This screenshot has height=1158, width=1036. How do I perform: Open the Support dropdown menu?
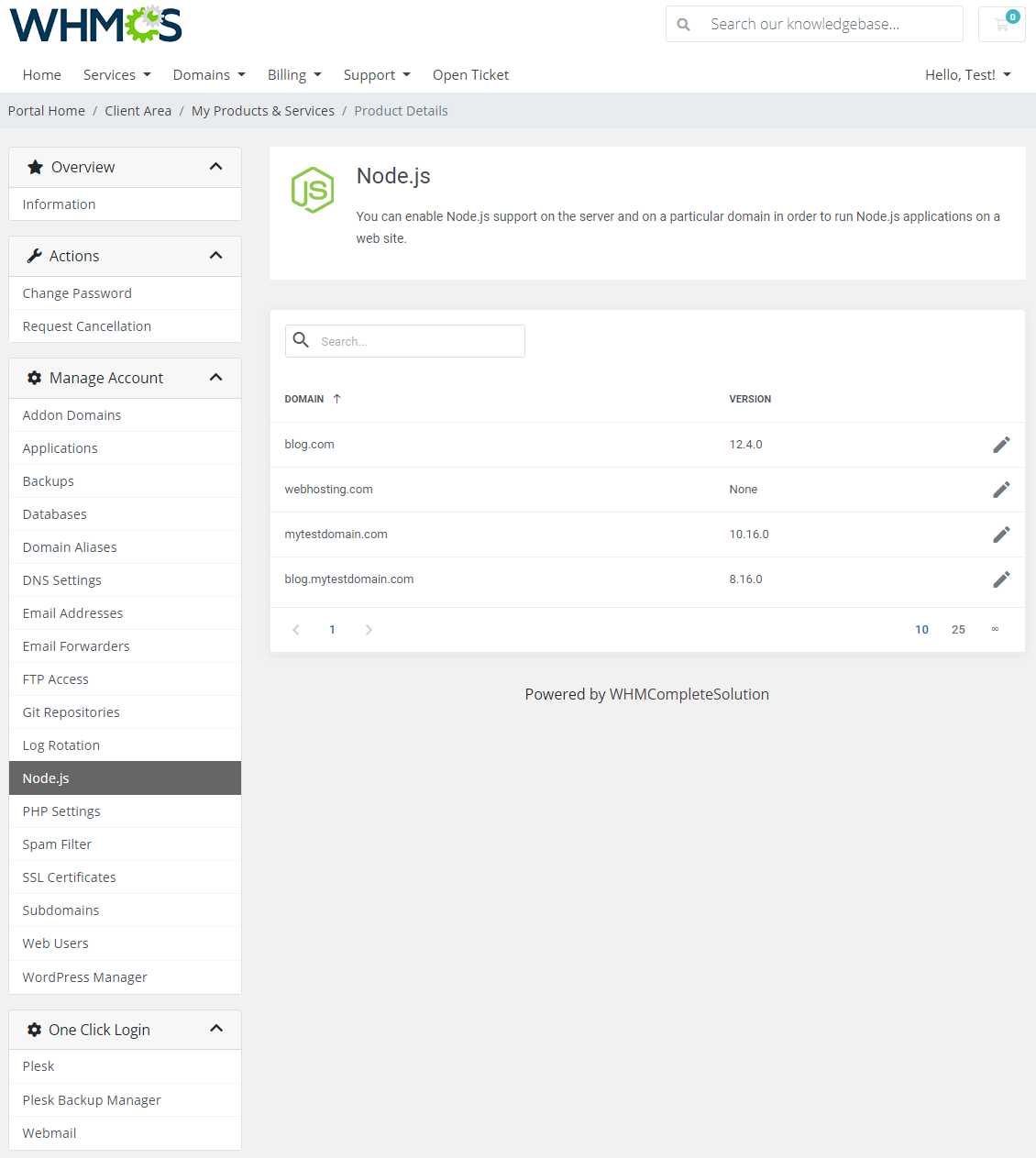point(377,75)
